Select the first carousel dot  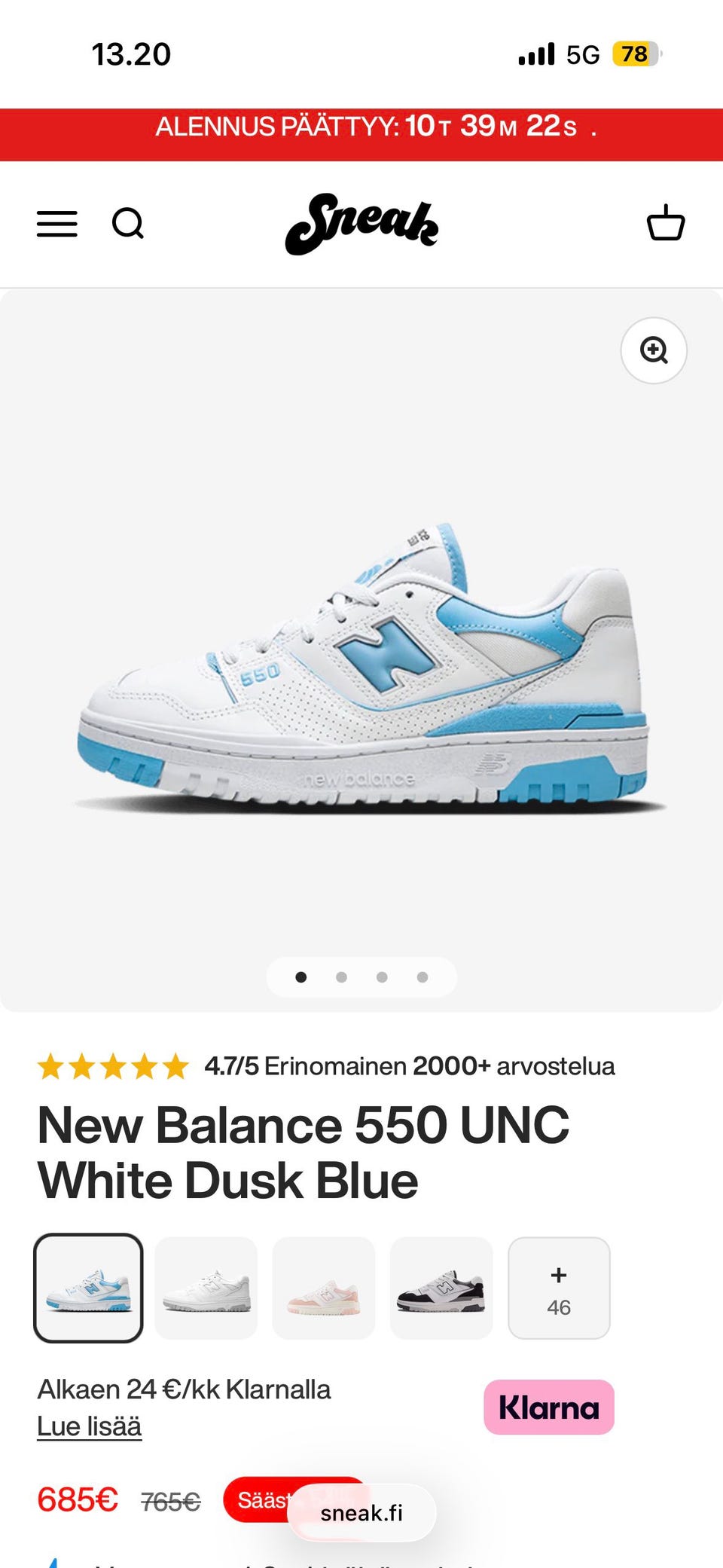pyautogui.click(x=301, y=977)
